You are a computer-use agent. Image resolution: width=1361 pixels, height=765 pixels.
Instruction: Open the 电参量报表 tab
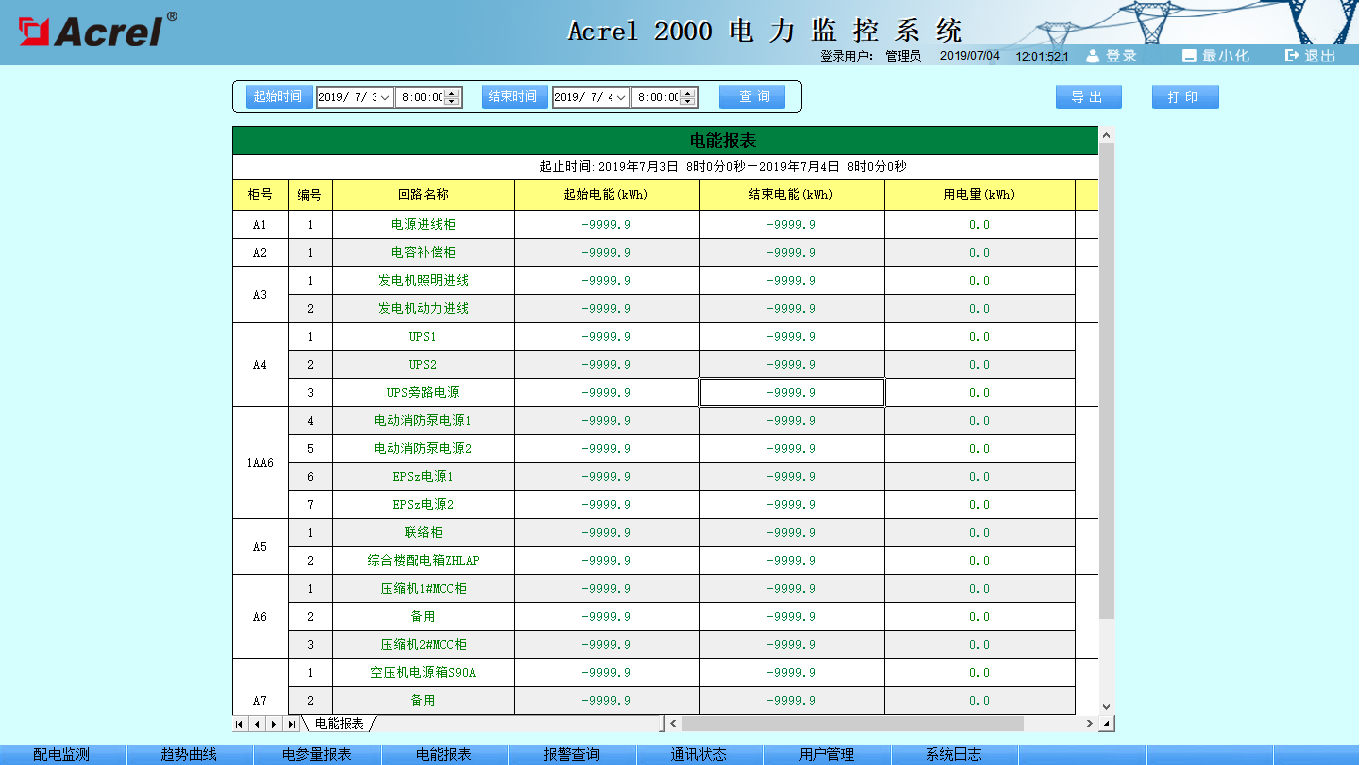click(x=317, y=755)
